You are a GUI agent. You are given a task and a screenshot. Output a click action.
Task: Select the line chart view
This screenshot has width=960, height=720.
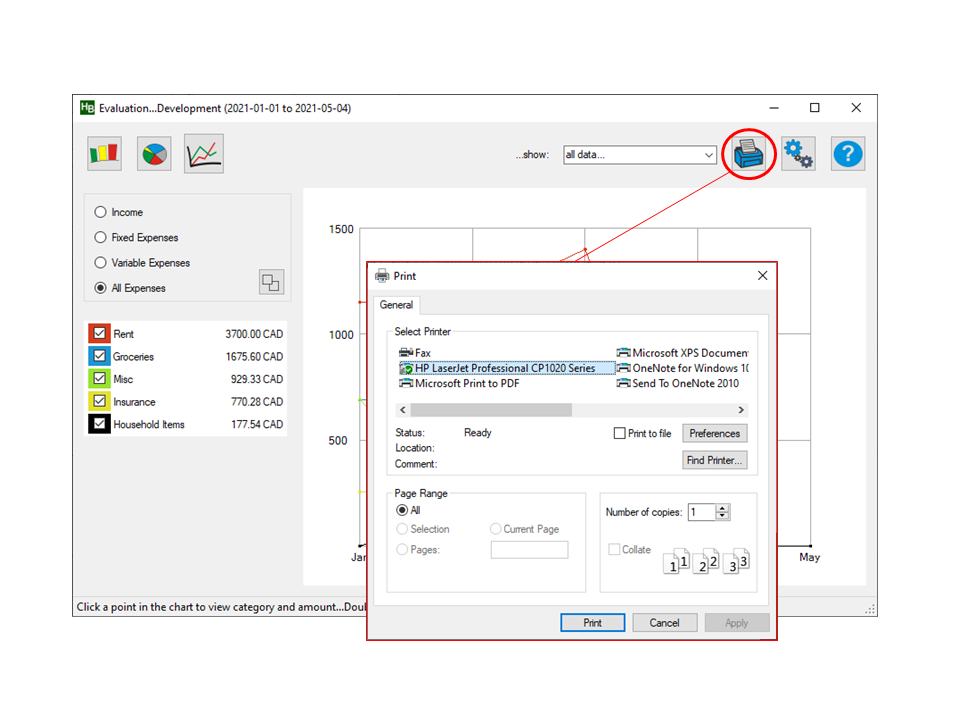[x=204, y=154]
